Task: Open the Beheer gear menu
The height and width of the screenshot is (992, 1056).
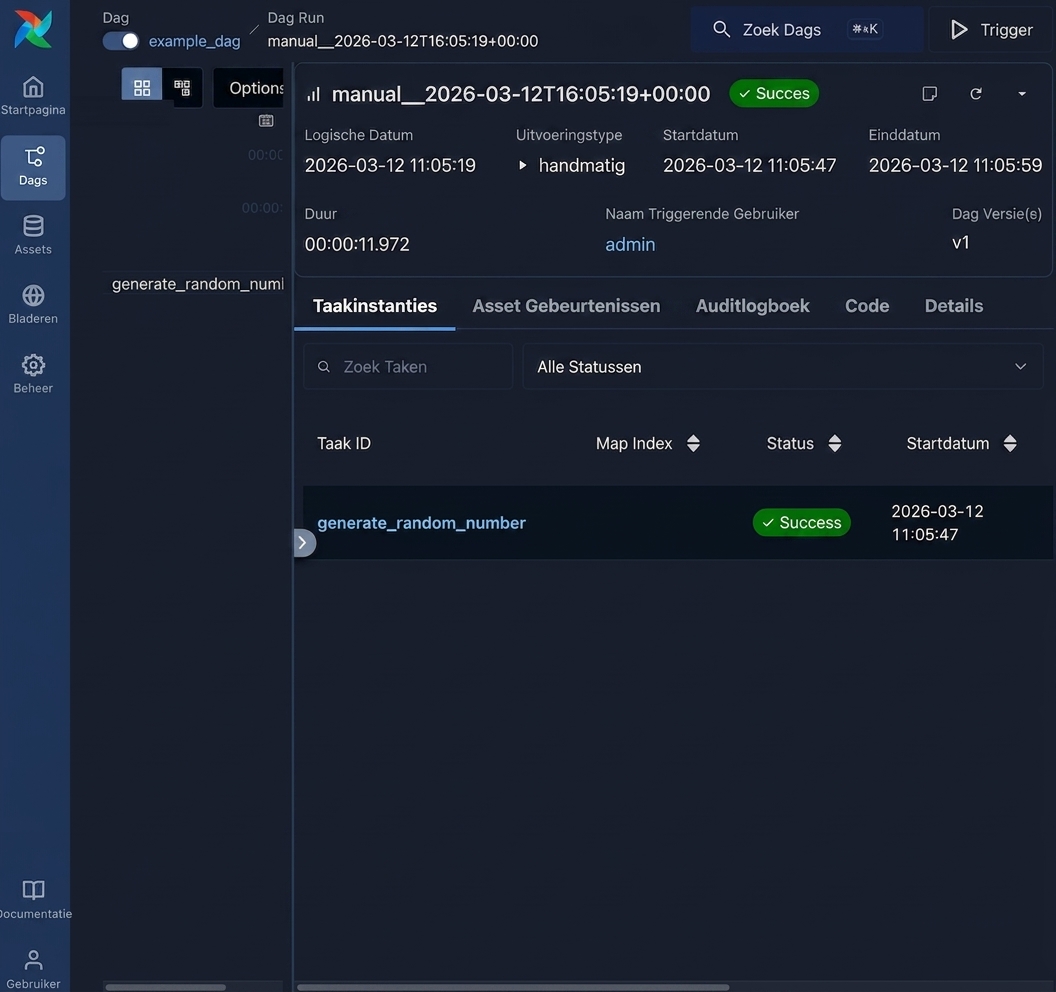Action: click(x=33, y=374)
